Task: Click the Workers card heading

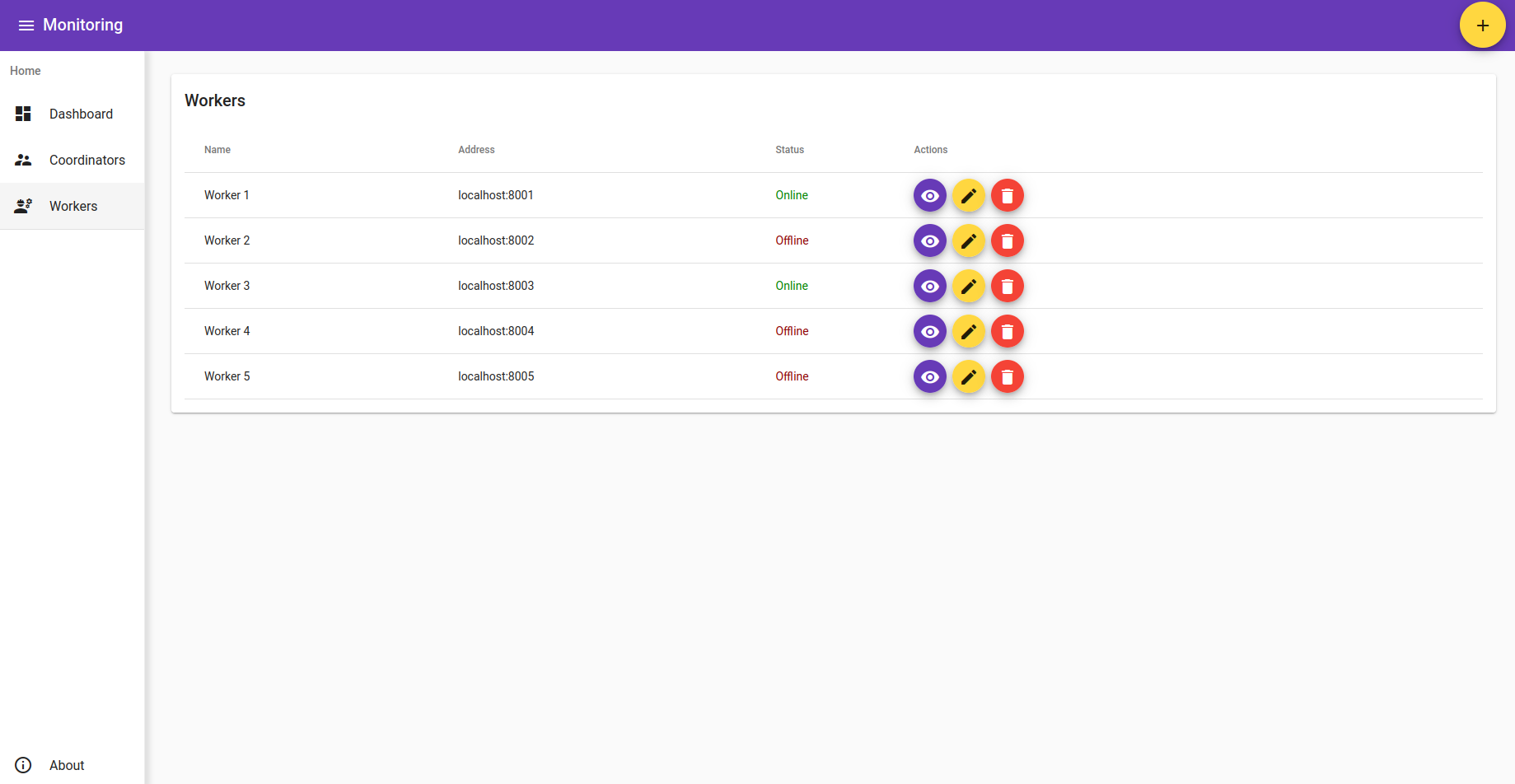Action: pos(215,100)
